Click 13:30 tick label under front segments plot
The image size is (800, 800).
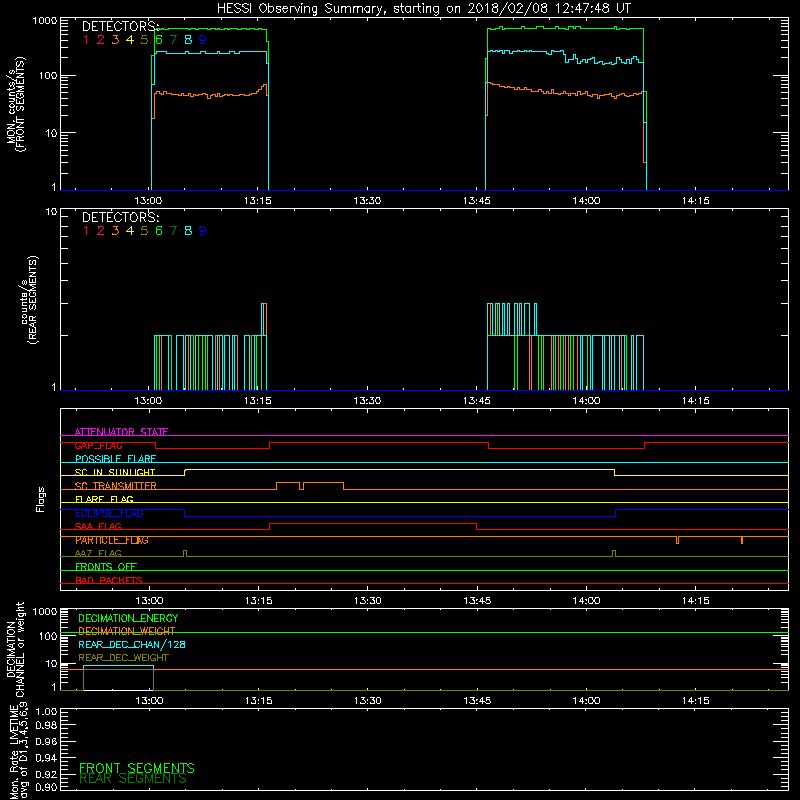point(367,201)
